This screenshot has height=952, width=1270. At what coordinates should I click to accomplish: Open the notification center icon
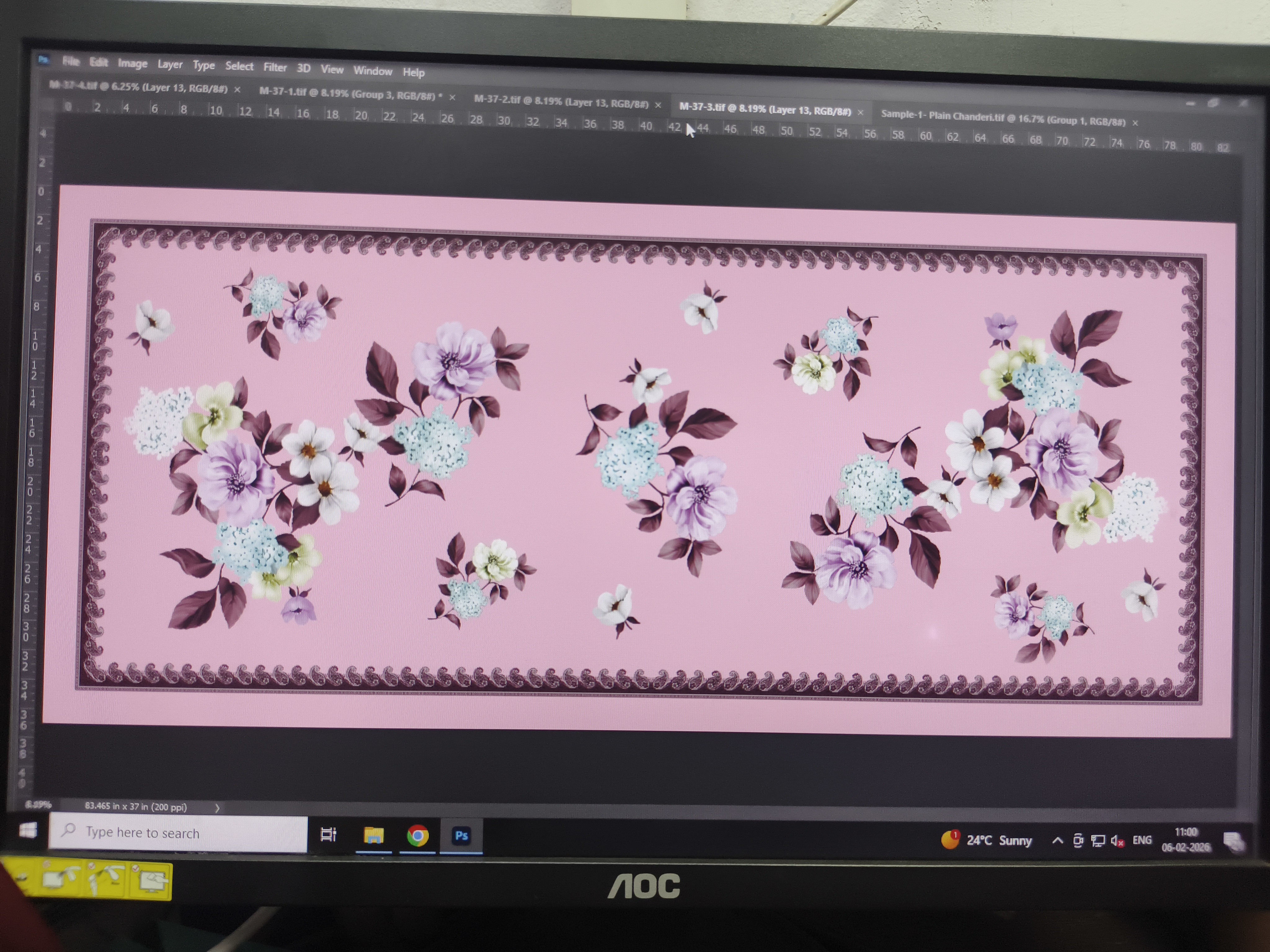pos(1233,842)
